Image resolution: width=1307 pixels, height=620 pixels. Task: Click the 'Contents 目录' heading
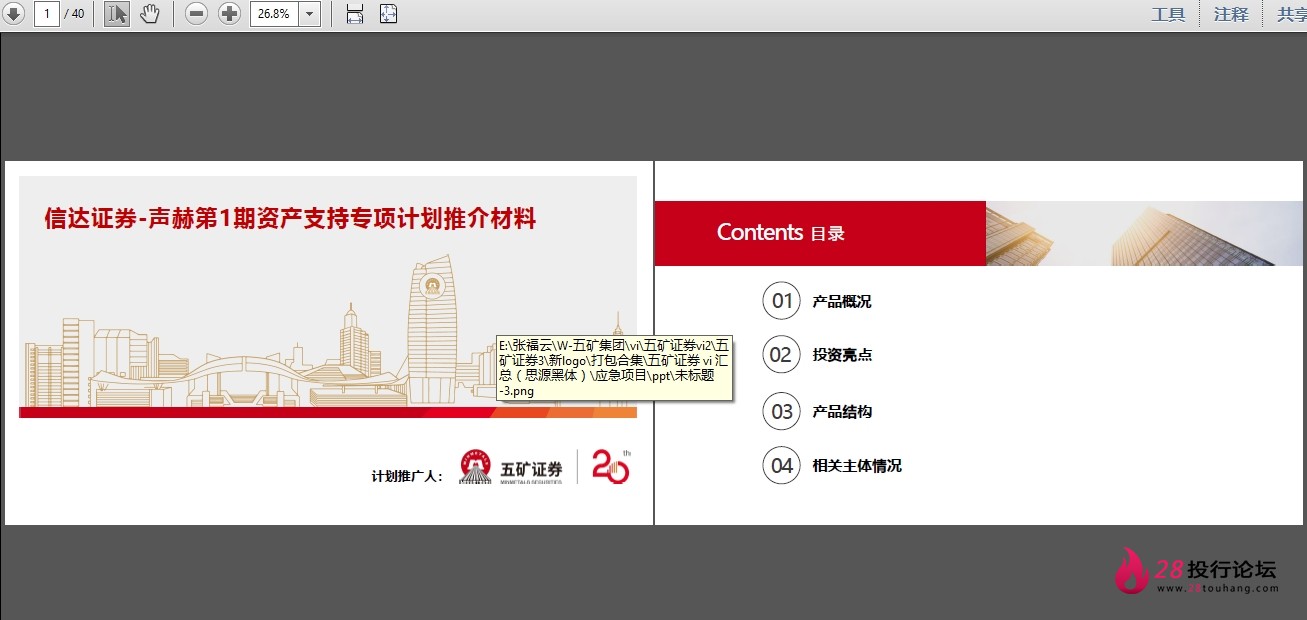pos(781,233)
